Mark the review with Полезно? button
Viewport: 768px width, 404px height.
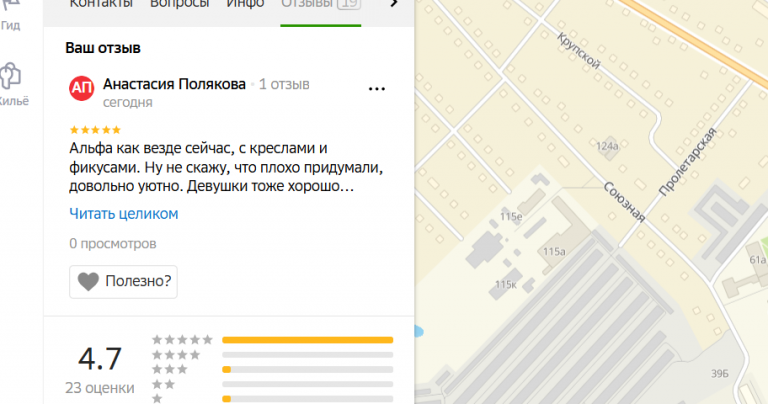[123, 282]
